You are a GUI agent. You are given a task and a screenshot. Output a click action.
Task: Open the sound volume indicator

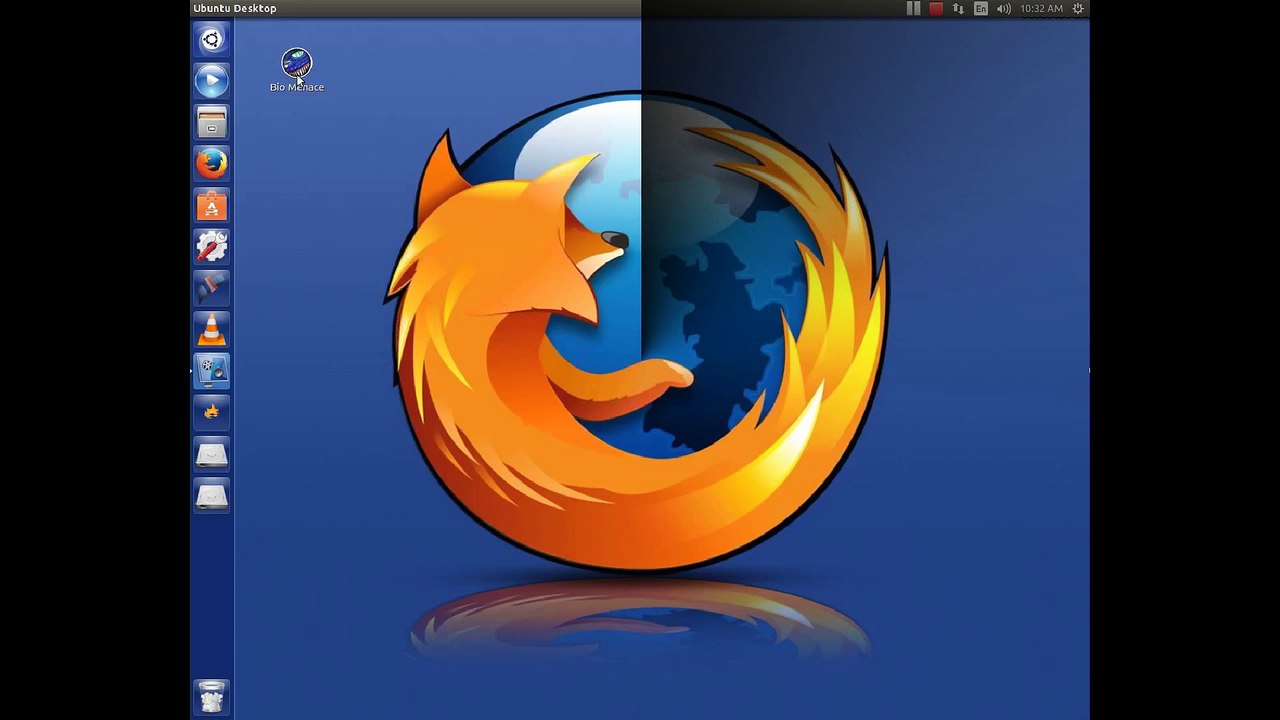(x=1004, y=8)
